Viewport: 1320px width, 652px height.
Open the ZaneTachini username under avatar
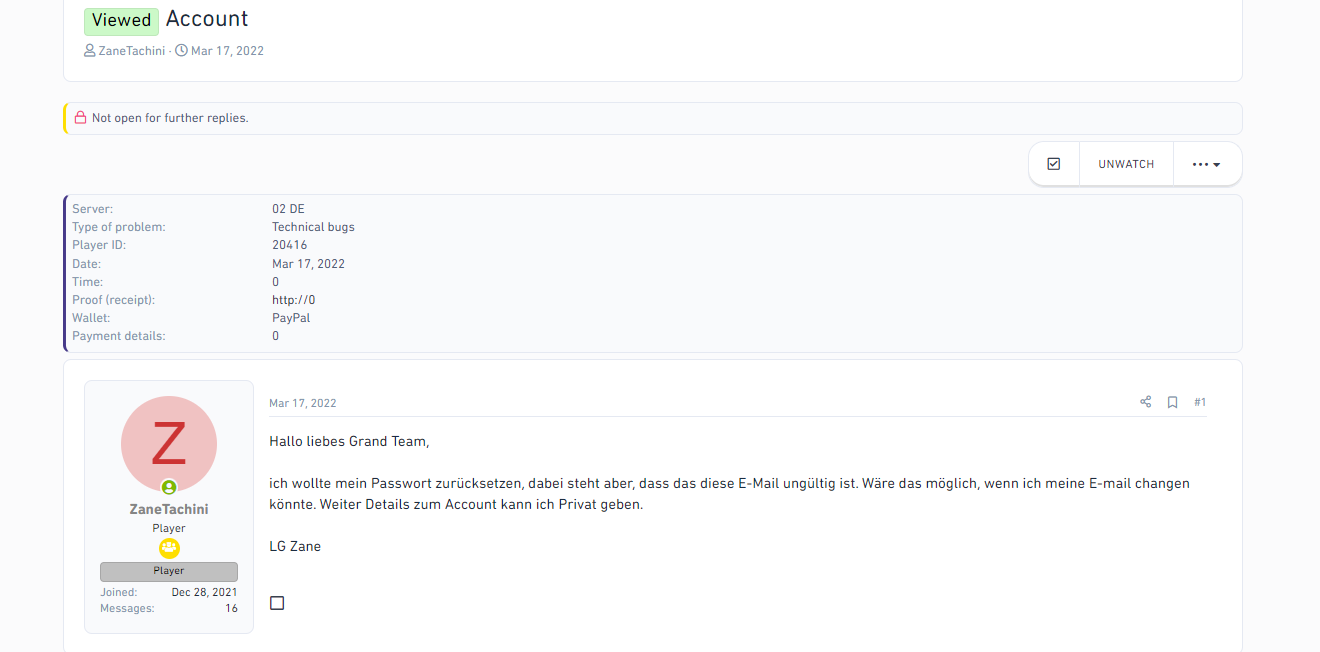pyautogui.click(x=169, y=509)
